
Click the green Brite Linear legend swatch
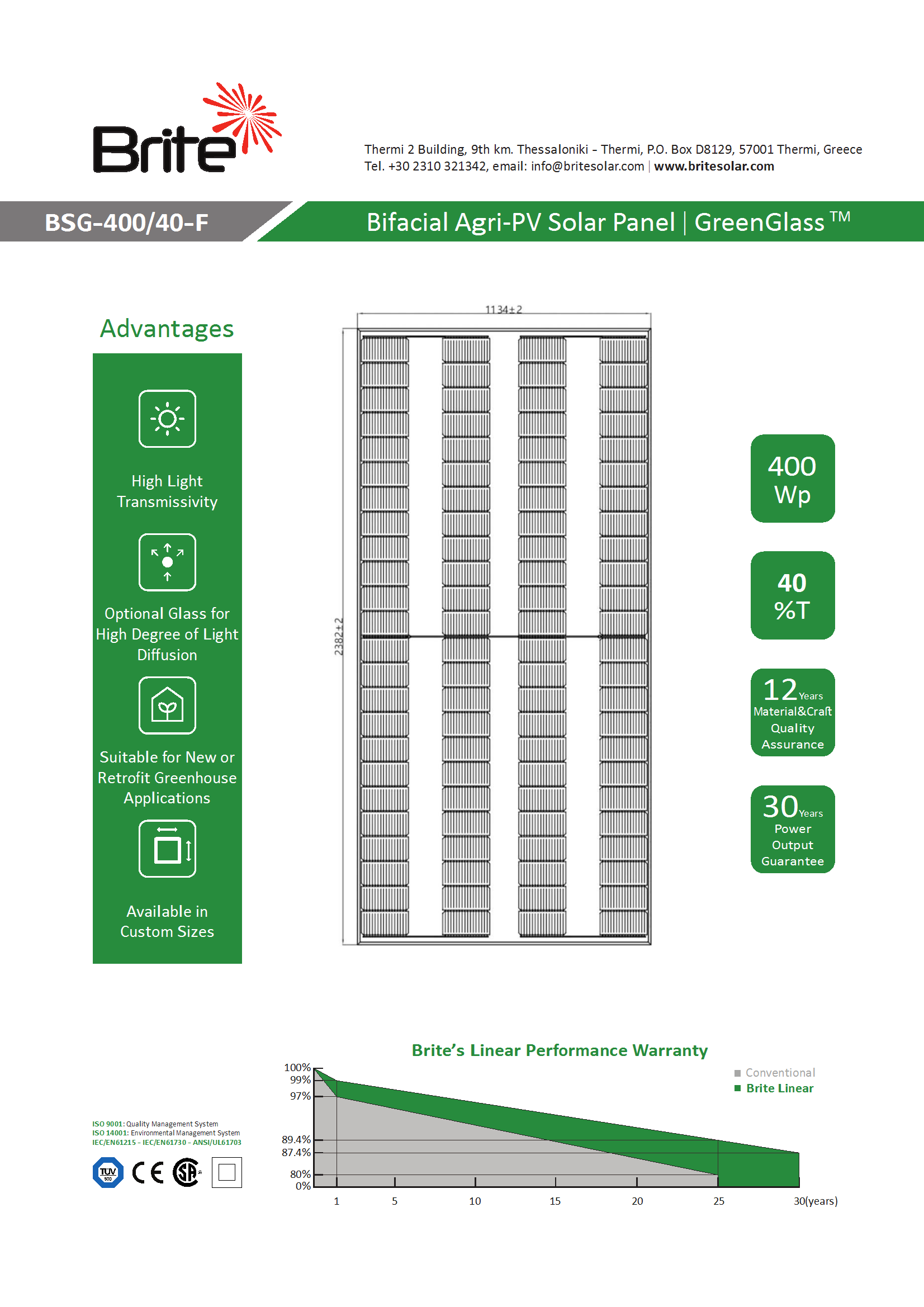(738, 1088)
